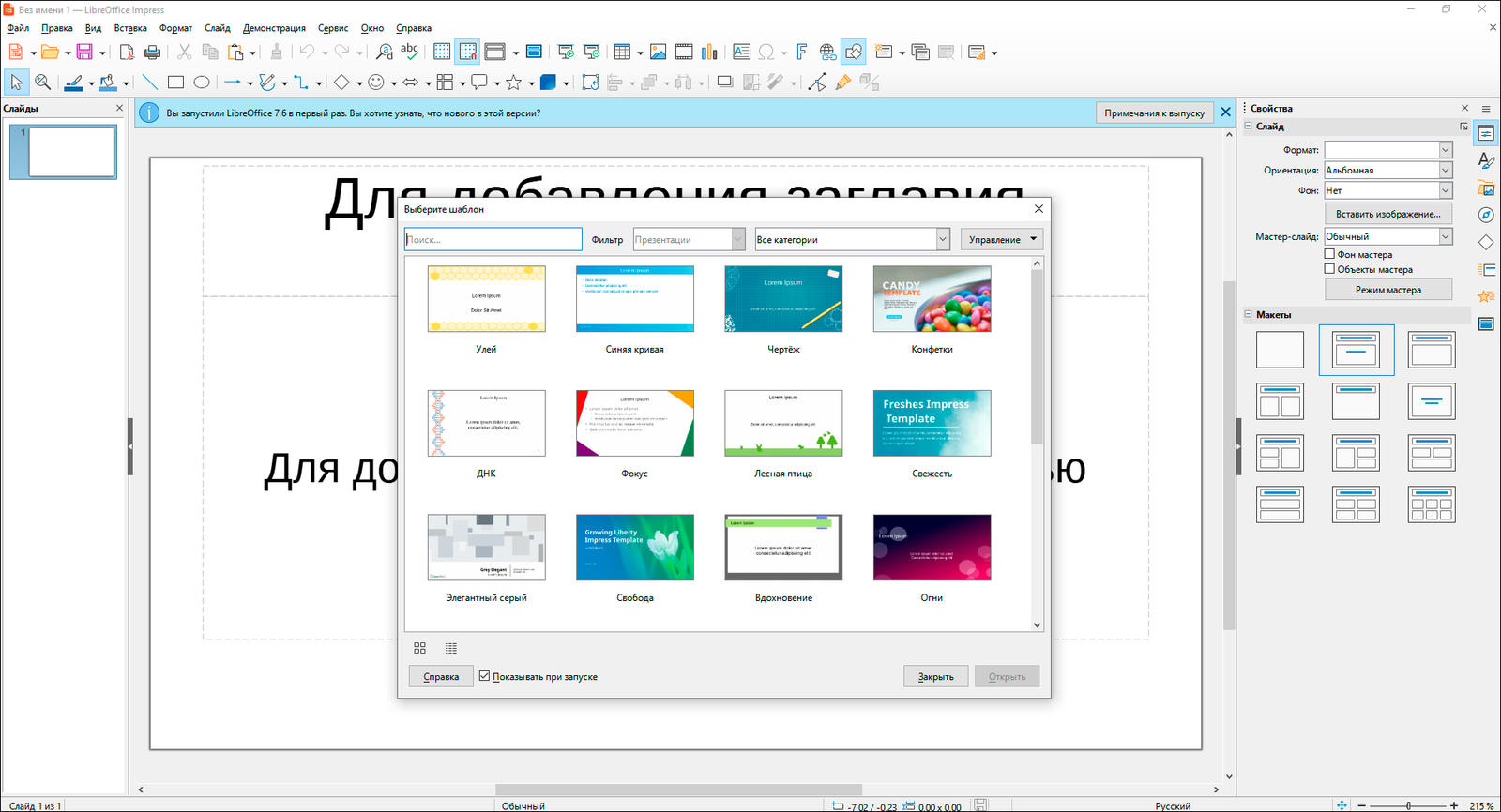The width and height of the screenshot is (1501, 812).
Task: Click Fit slide to window icon
Action: click(x=1342, y=805)
